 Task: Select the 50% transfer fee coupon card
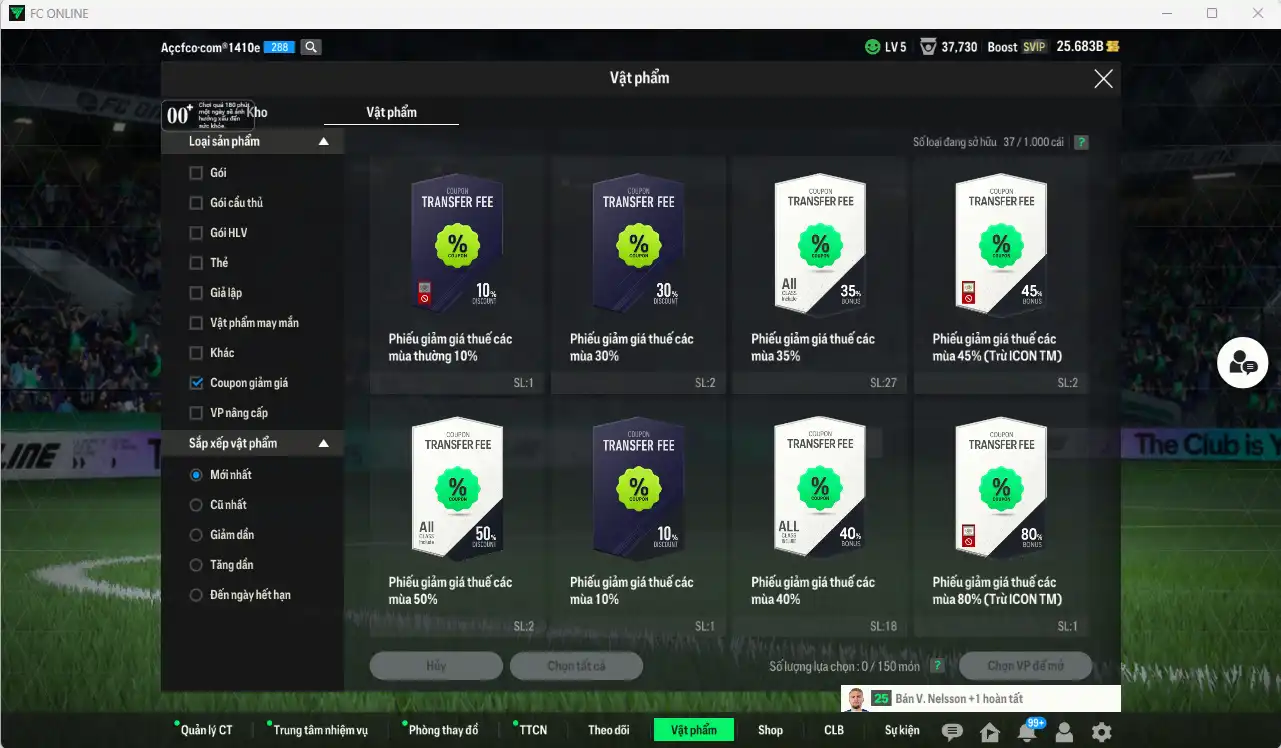click(x=457, y=517)
